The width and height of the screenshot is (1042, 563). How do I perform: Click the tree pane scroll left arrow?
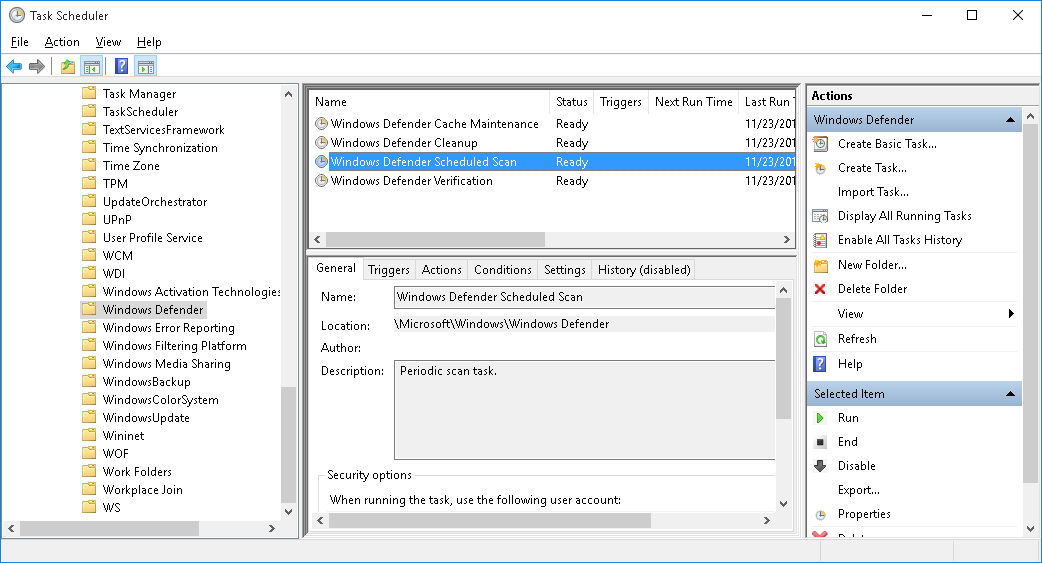(x=11, y=528)
